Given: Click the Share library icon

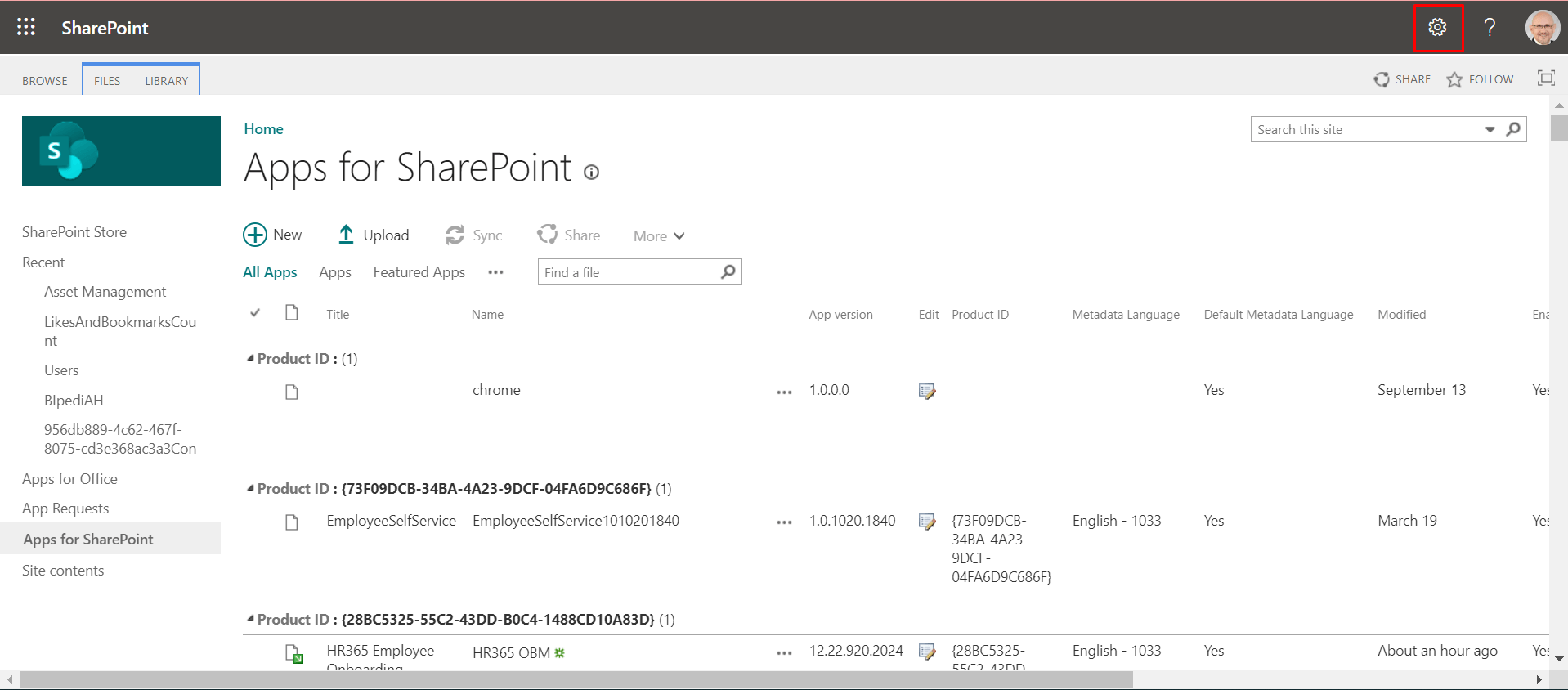Looking at the screenshot, I should [547, 235].
